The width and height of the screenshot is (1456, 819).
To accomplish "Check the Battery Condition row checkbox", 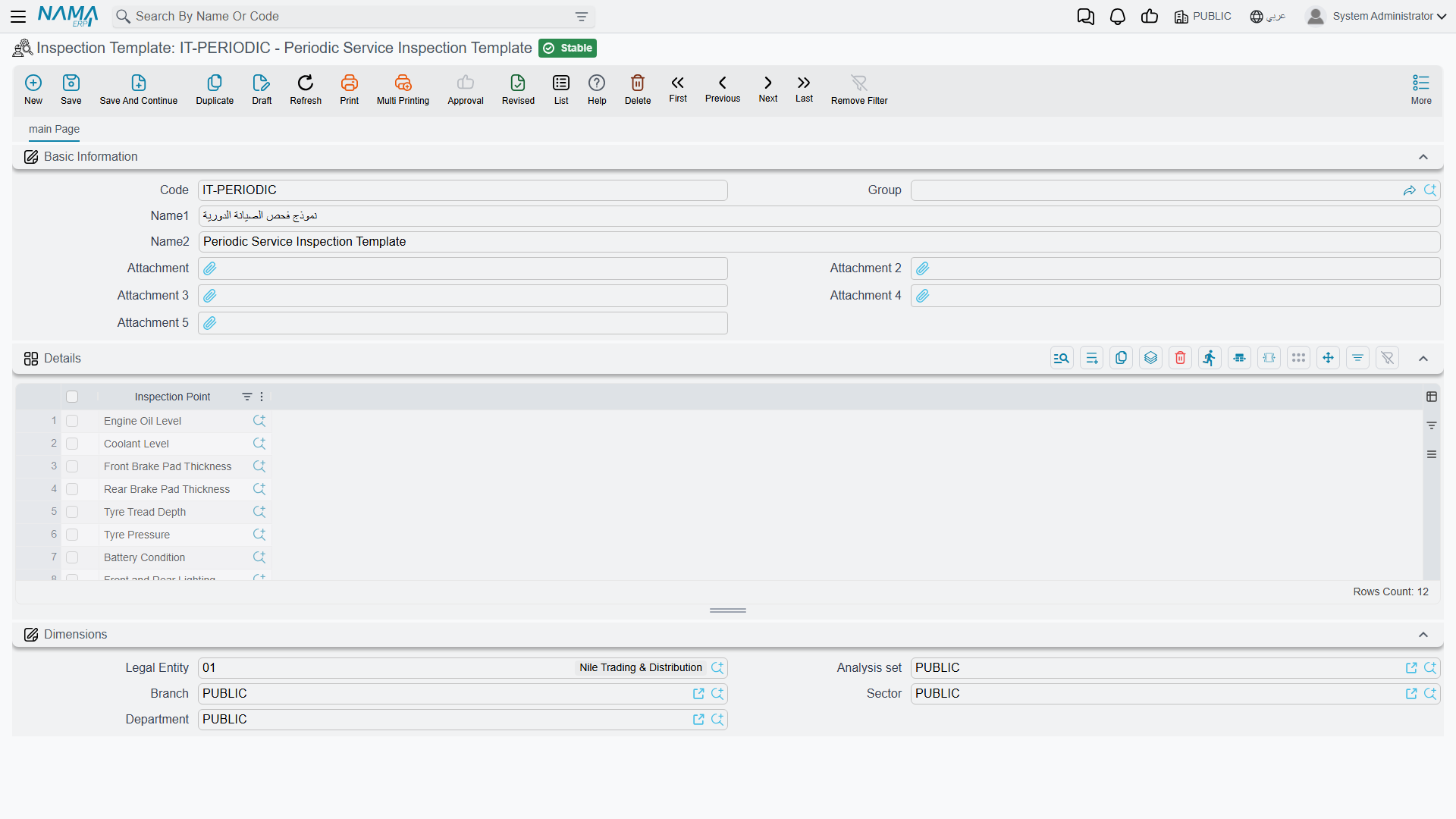I will tap(72, 557).
